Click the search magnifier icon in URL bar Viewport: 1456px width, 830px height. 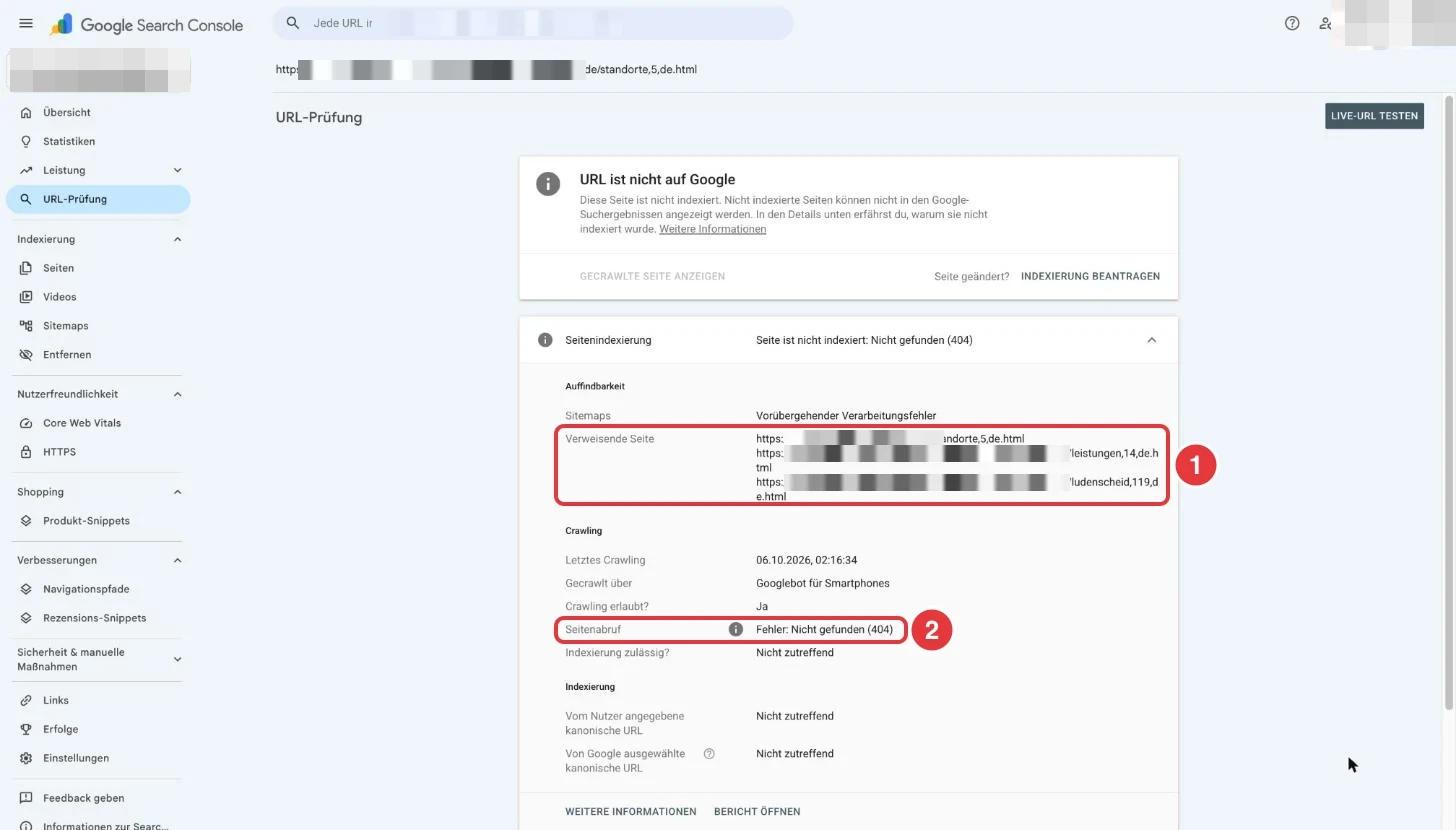pos(292,23)
